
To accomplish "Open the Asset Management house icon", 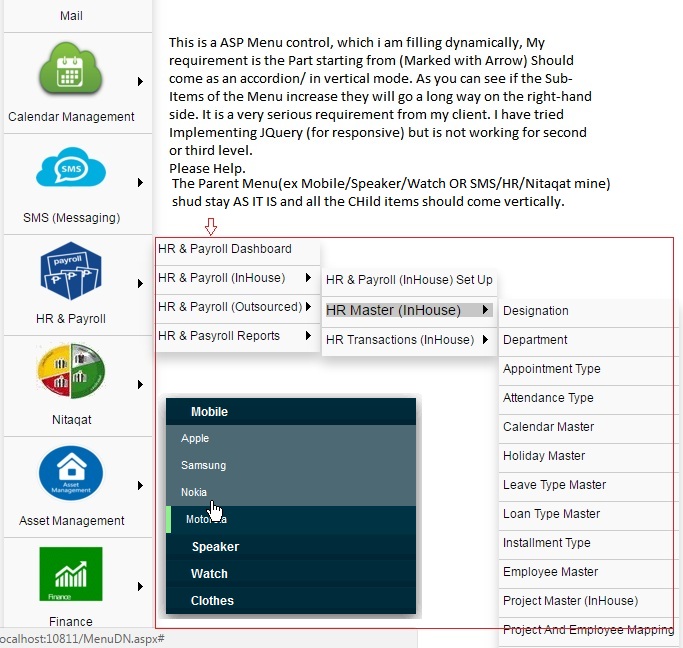I will (71, 473).
